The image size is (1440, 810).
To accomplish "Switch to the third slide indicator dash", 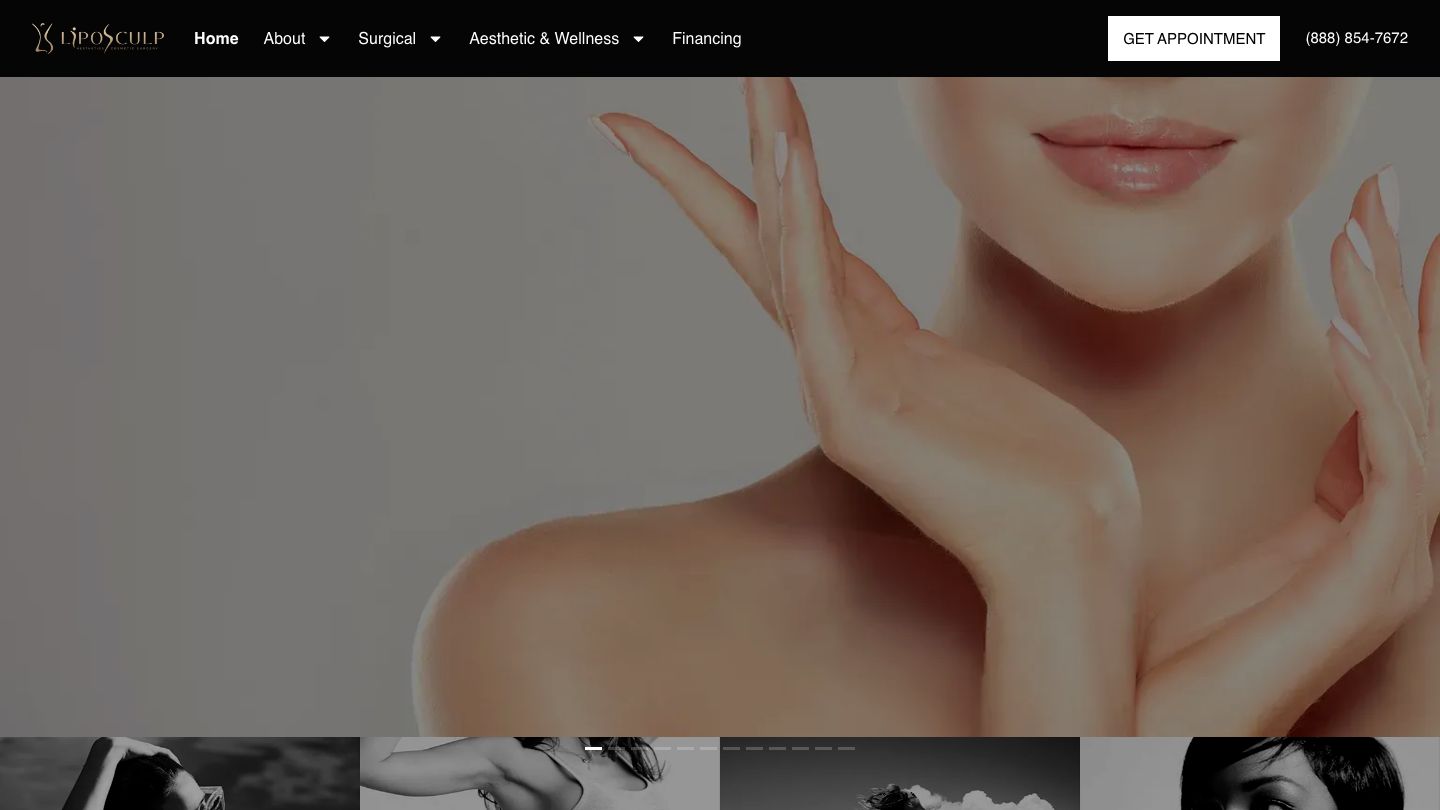I will 639,748.
